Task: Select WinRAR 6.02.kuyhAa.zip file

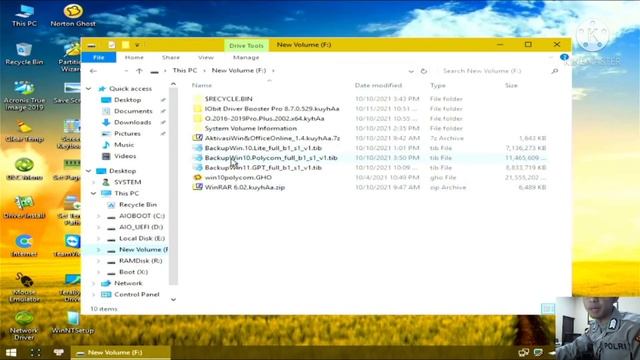Action: click(244, 187)
